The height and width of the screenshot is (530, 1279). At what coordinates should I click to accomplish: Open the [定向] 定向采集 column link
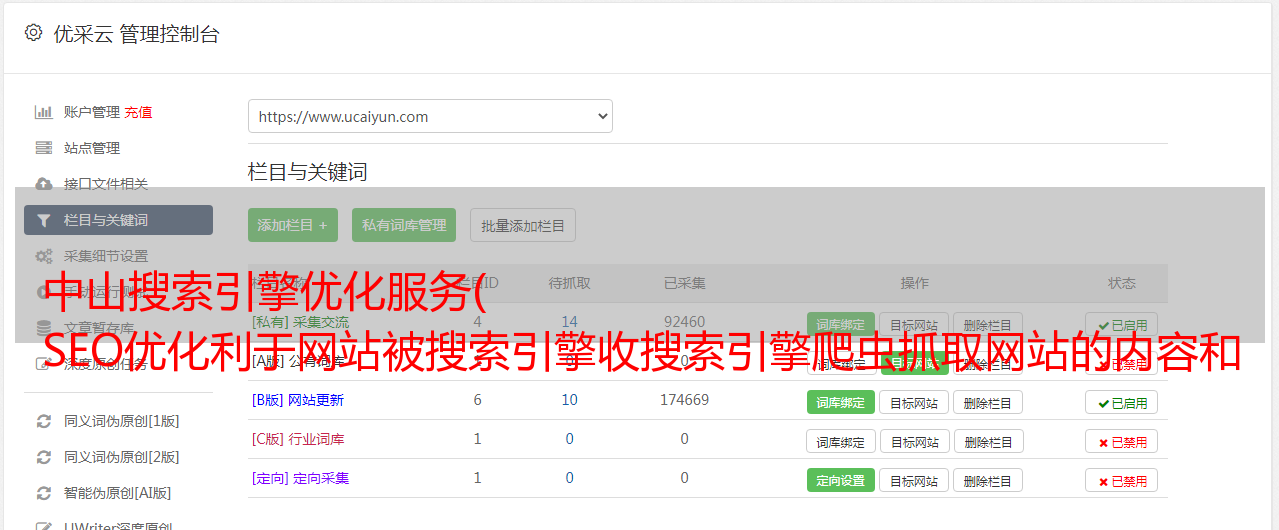click(x=301, y=478)
